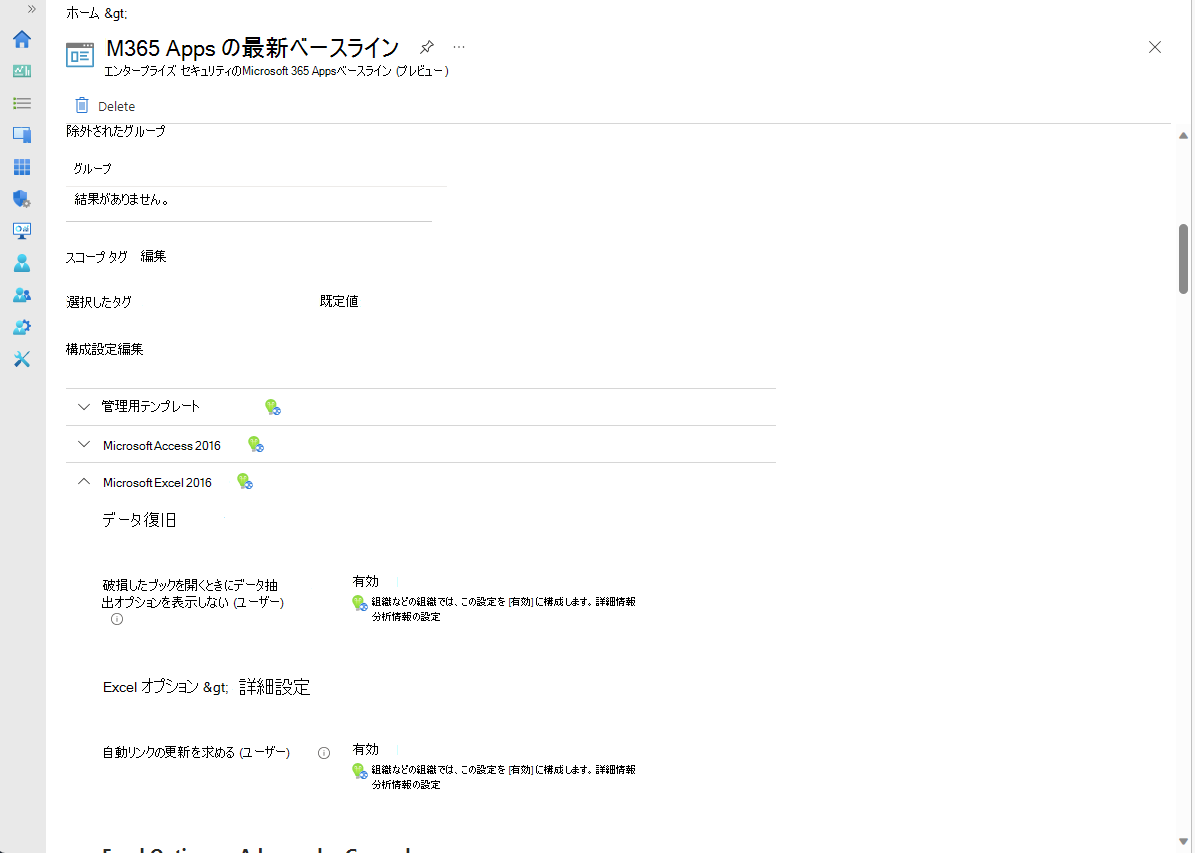The width and height of the screenshot is (1195, 853).
Task: Close the baseline blade with X
Action: pyautogui.click(x=1155, y=47)
